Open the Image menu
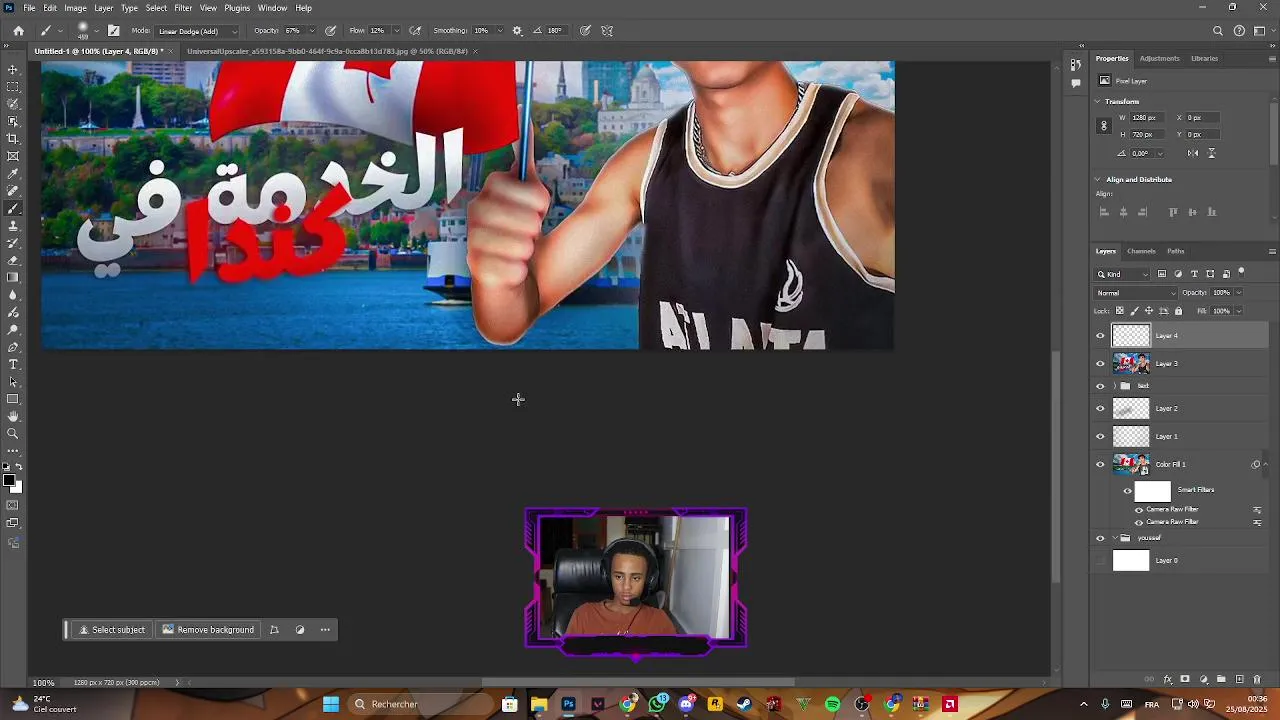The height and width of the screenshot is (720, 1280). point(75,8)
